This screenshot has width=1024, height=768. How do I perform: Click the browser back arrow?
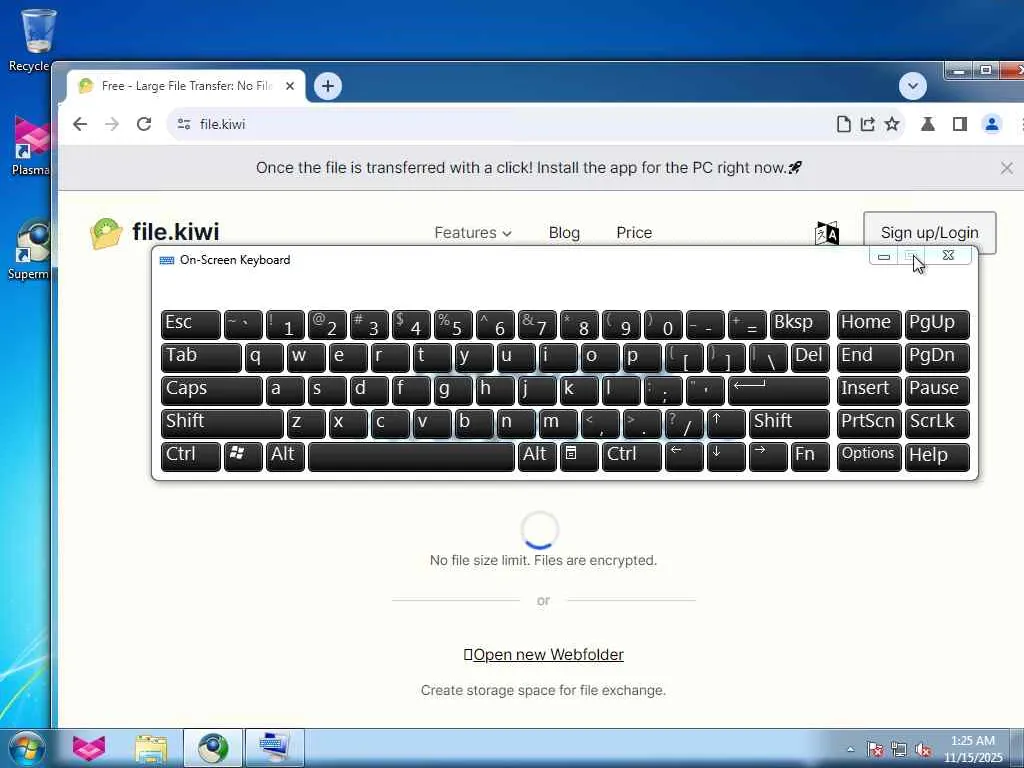tap(80, 124)
